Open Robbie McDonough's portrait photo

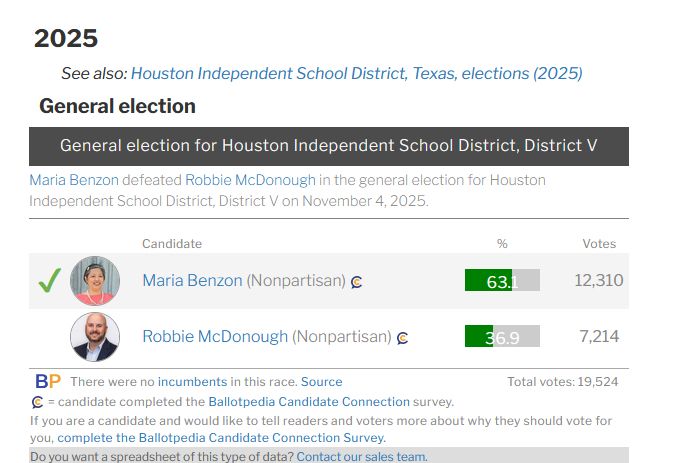(x=95, y=337)
